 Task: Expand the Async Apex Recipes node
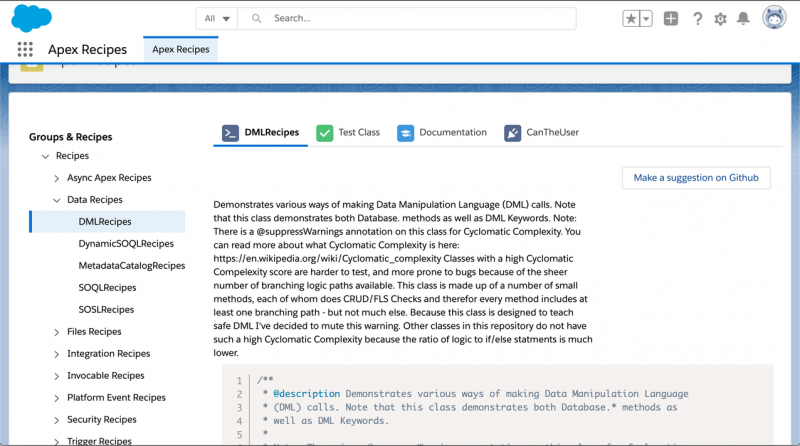coord(57,178)
